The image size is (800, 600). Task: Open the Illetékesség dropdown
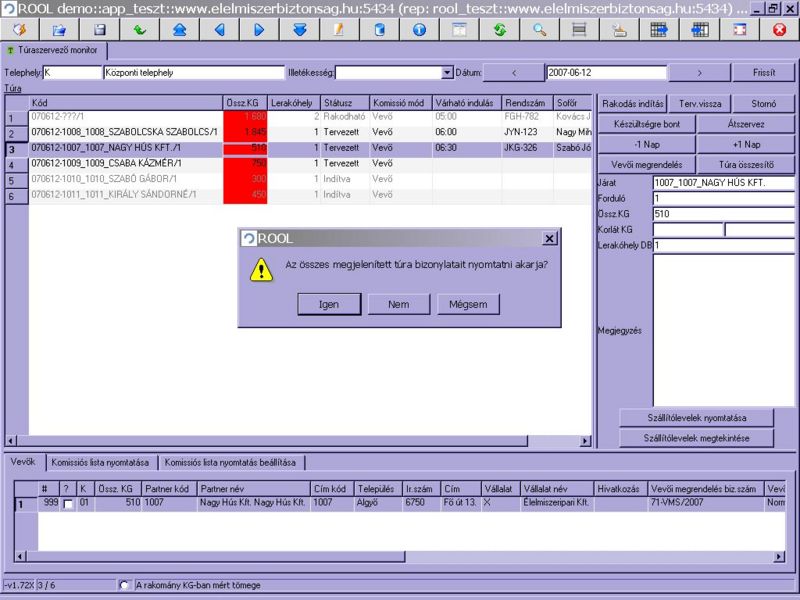click(x=447, y=73)
